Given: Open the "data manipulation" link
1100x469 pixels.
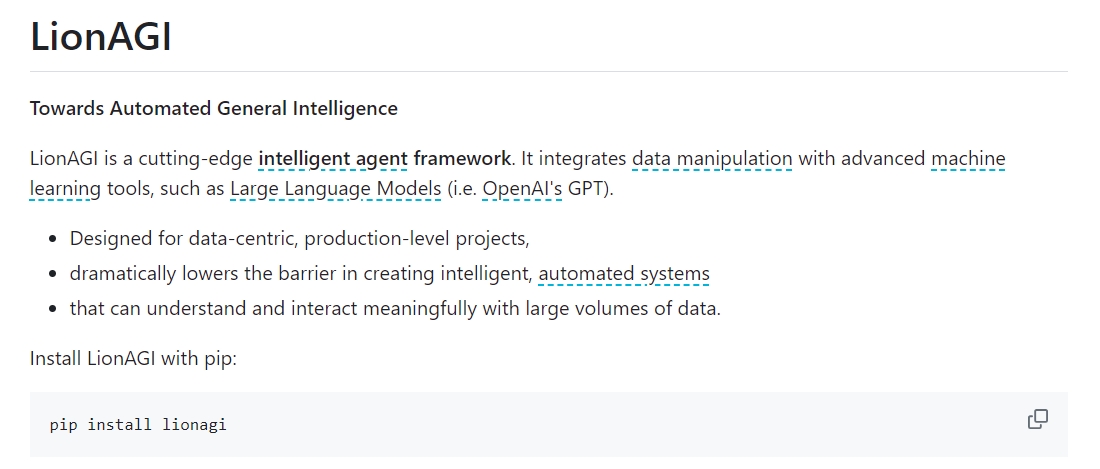Looking at the screenshot, I should click(x=712, y=159).
